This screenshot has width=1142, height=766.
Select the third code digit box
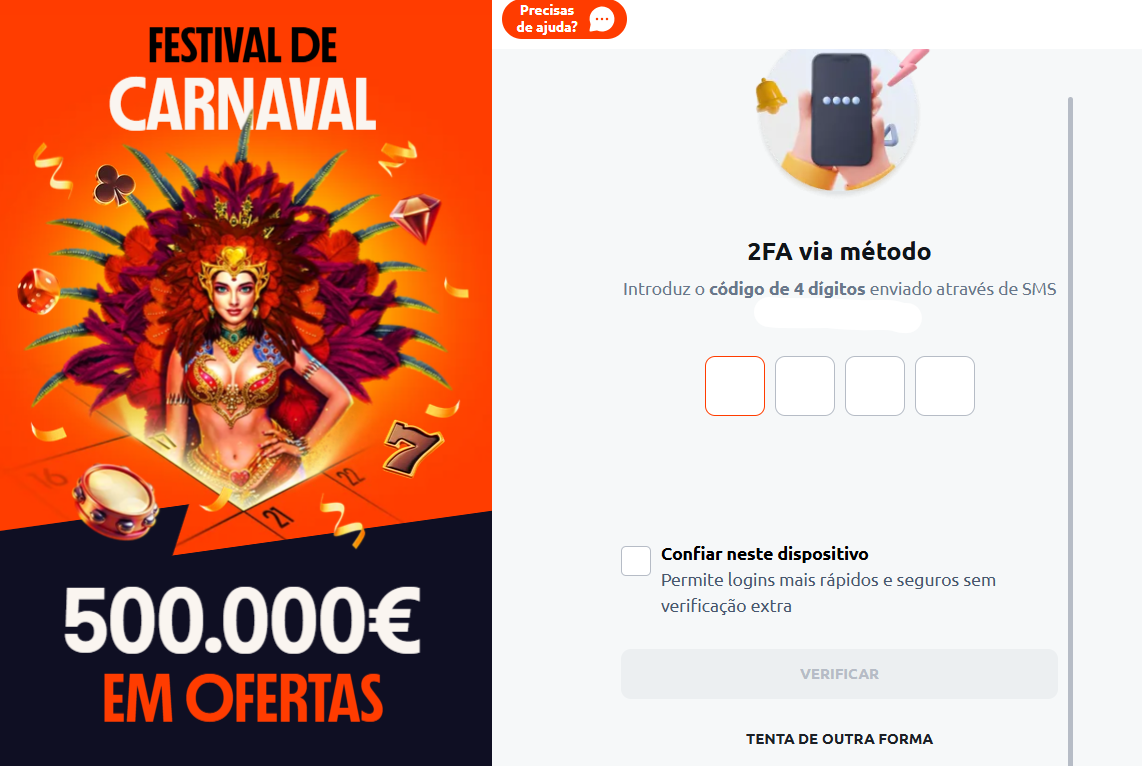pyautogui.click(x=875, y=386)
